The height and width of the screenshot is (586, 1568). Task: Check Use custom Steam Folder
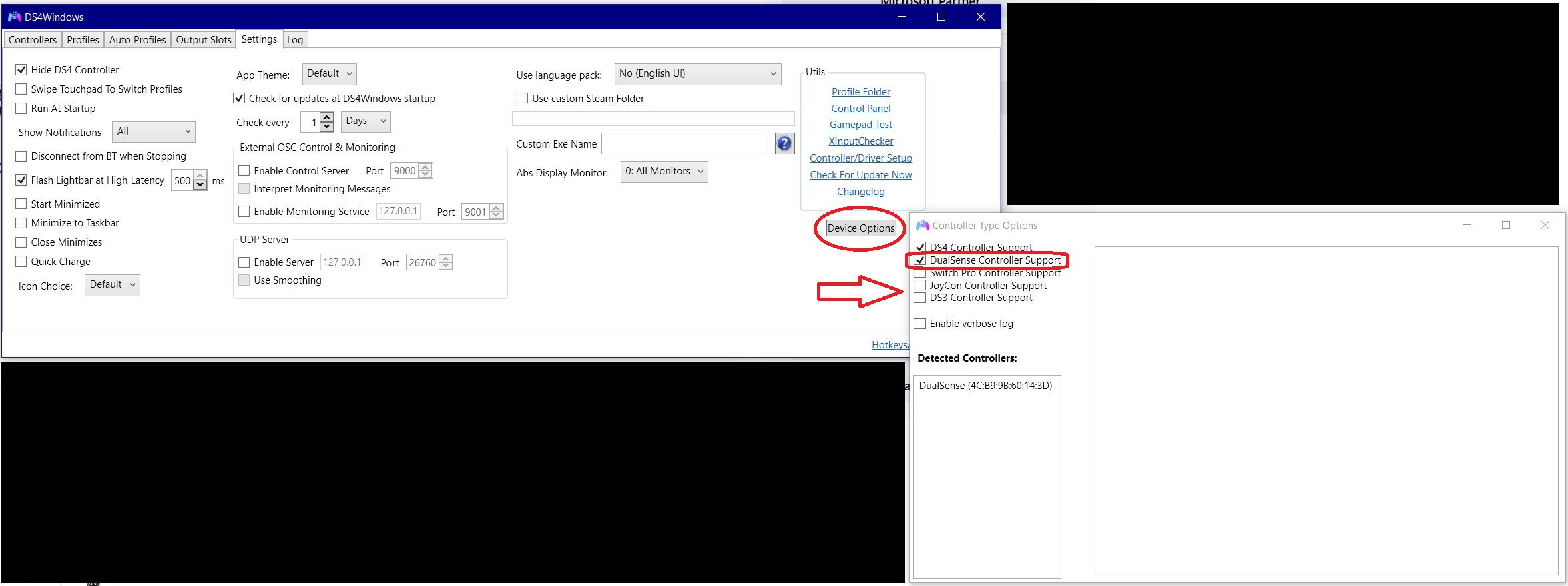(x=523, y=99)
